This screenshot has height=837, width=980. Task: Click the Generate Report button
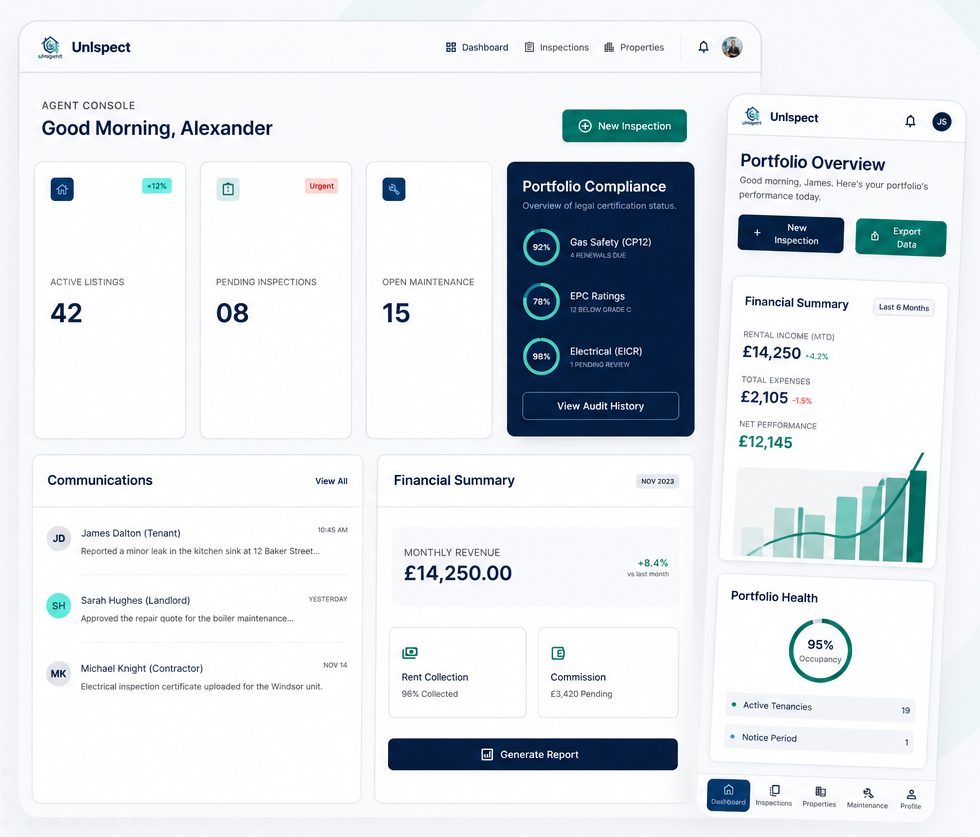point(532,754)
